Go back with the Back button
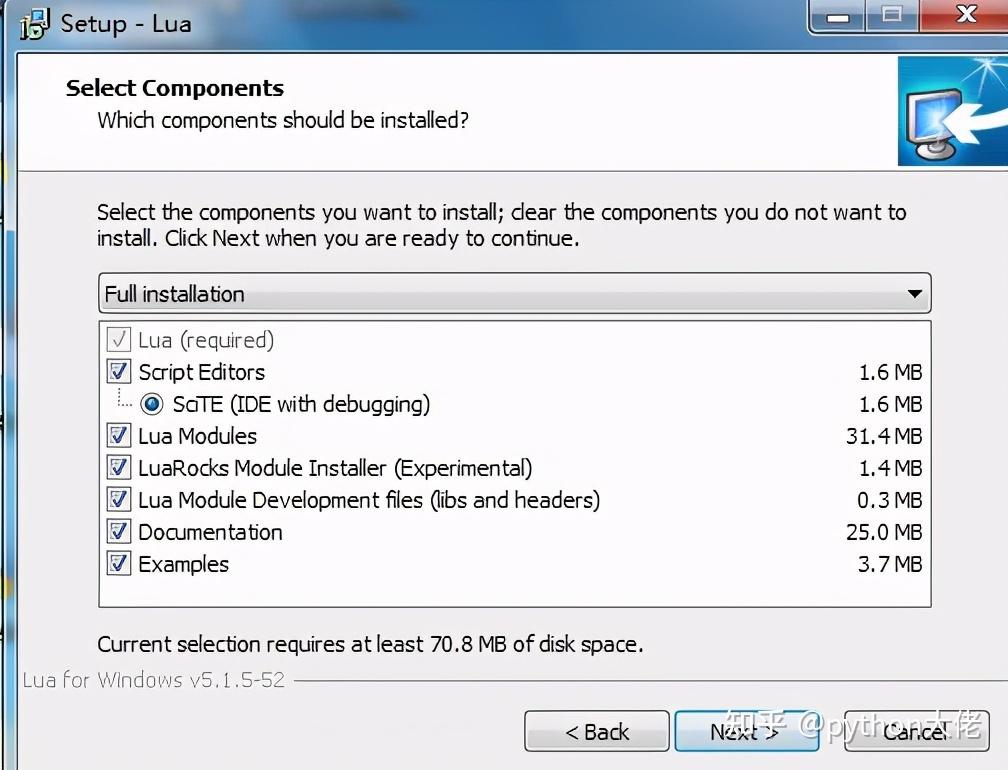 click(597, 732)
